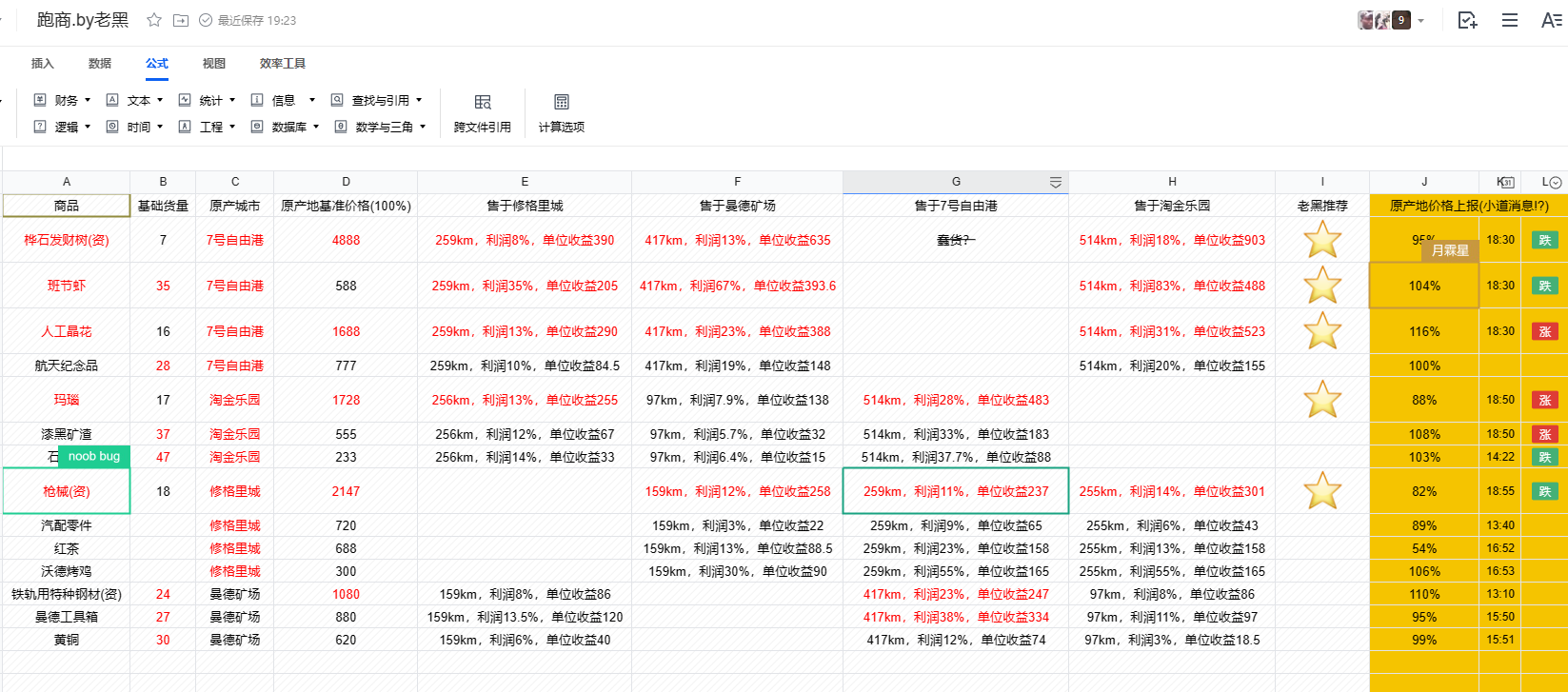1568x692 pixels.
Task: Open the 逻辑 functions dropdown
Action: click(62, 127)
